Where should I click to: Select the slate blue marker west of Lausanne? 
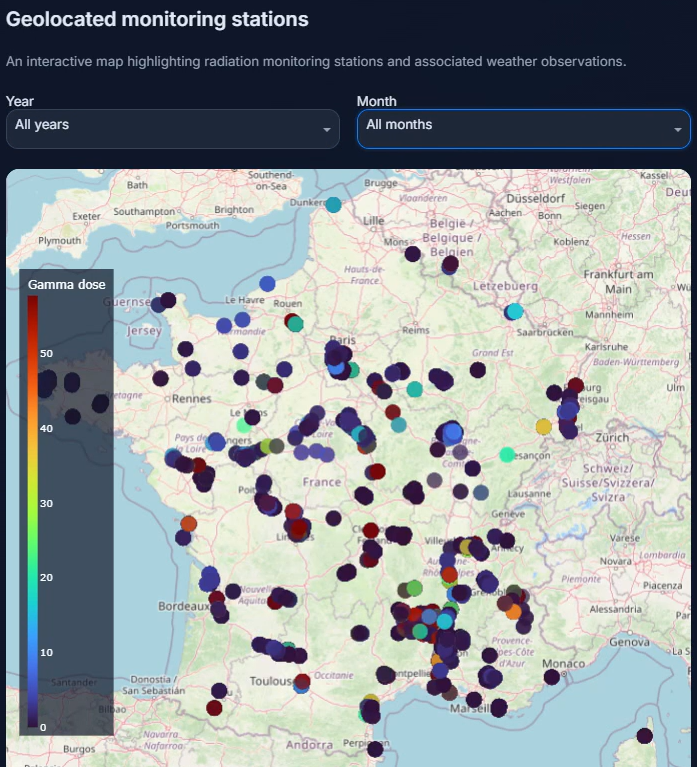(x=481, y=492)
